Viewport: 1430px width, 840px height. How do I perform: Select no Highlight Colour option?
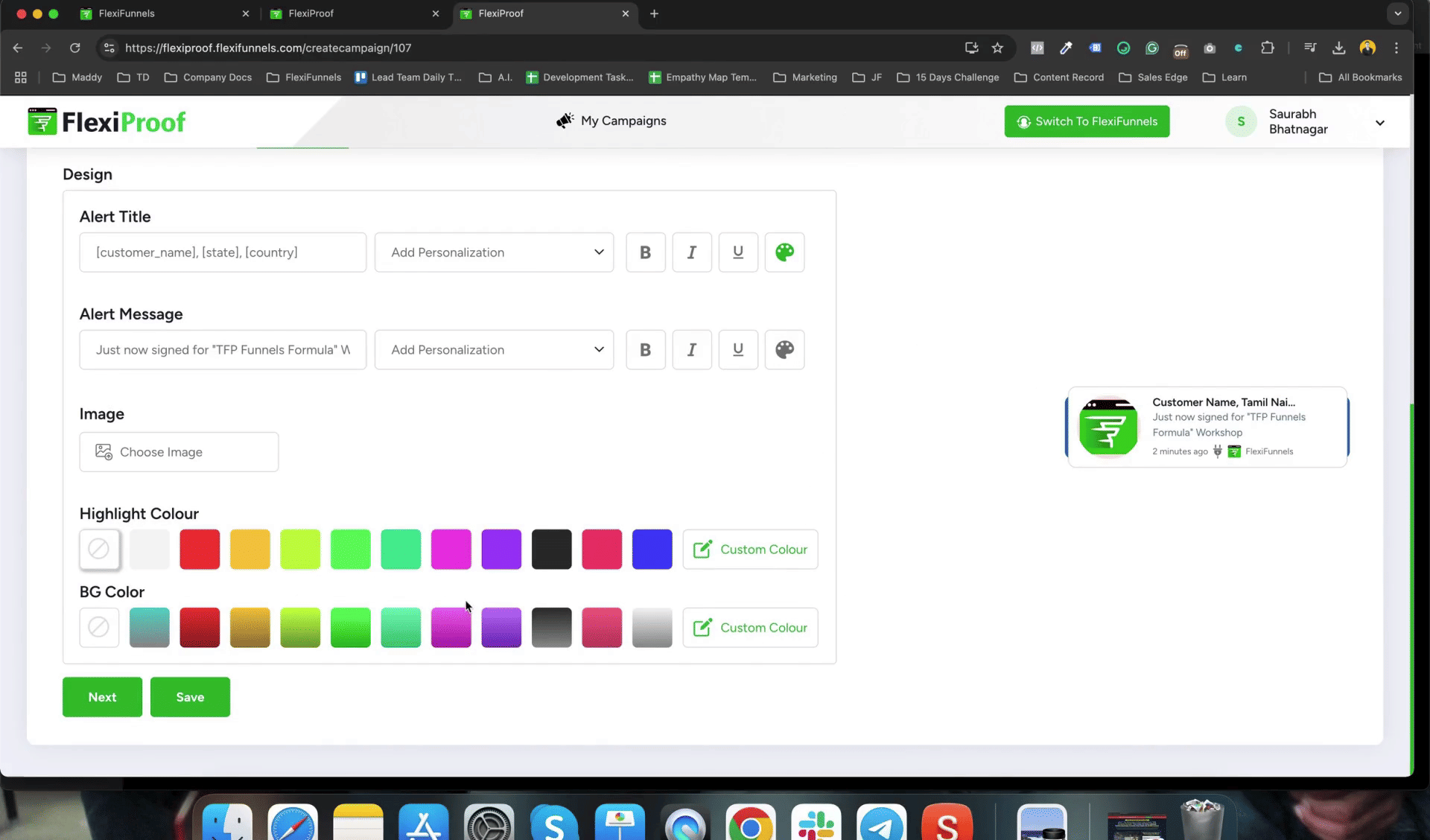pos(99,550)
